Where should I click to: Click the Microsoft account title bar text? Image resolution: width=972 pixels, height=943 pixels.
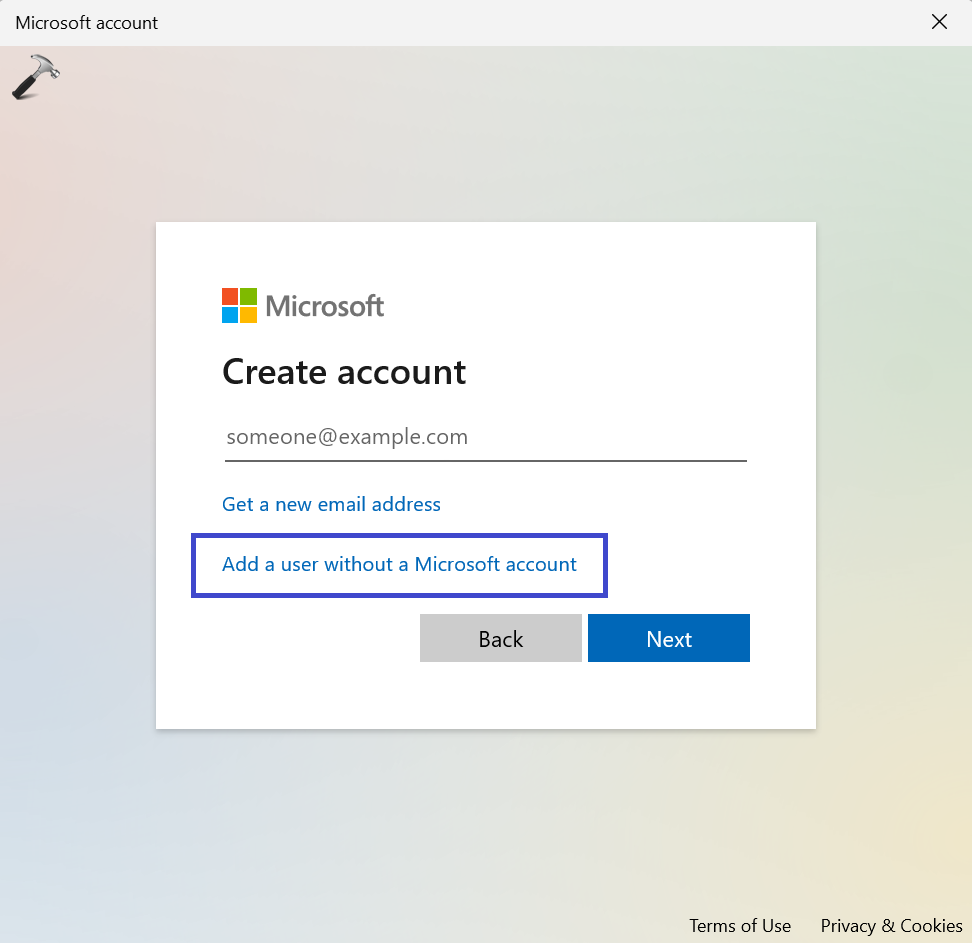click(x=87, y=22)
